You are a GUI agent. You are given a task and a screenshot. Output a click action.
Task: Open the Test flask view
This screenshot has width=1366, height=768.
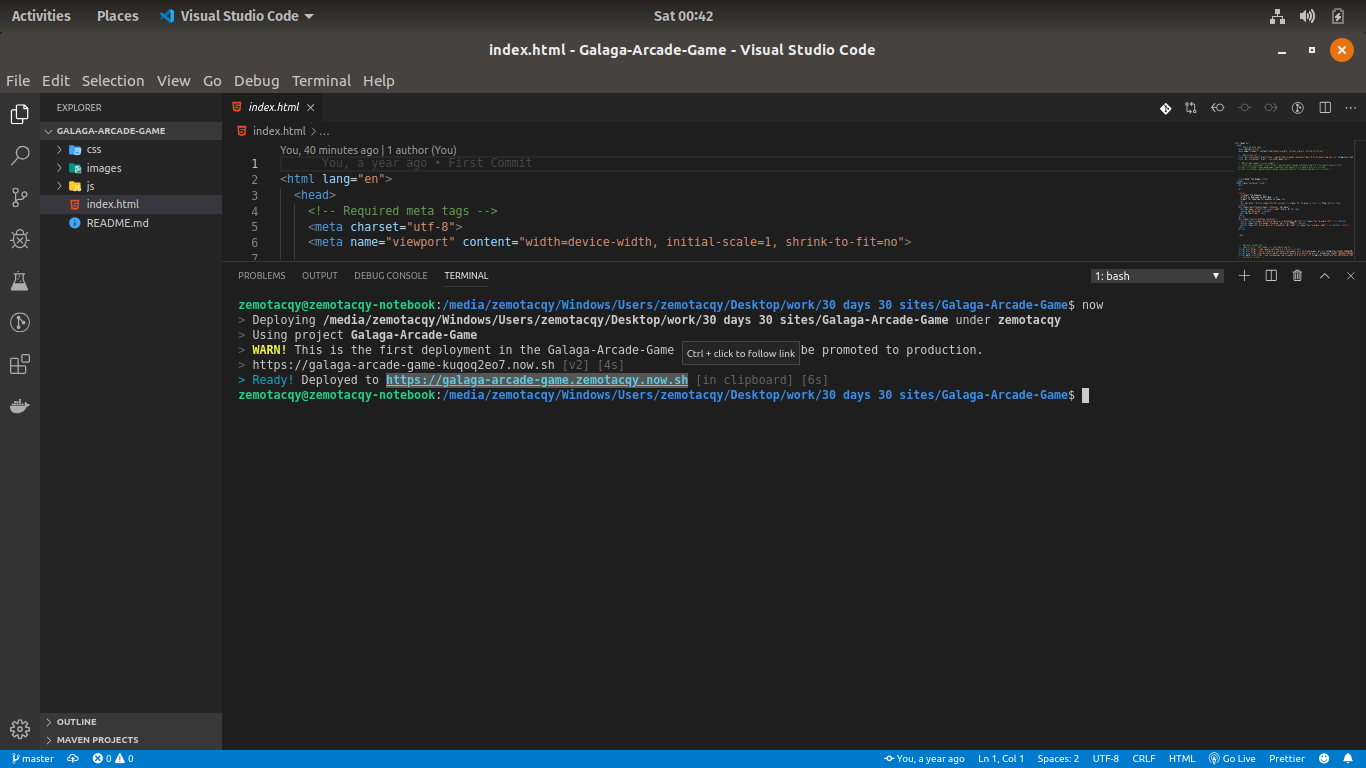click(x=19, y=281)
